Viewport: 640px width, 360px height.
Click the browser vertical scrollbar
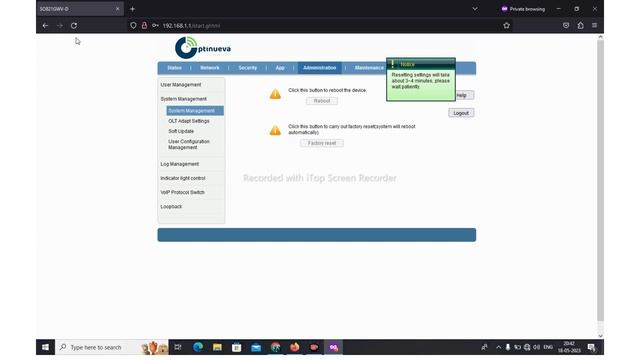pyautogui.click(x=600, y=180)
